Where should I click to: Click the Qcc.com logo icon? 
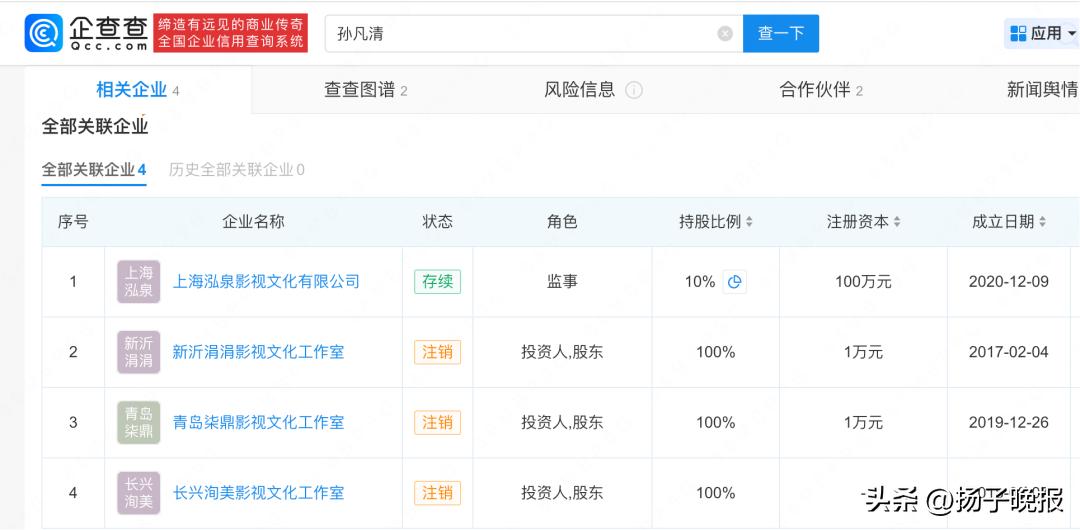tap(44, 33)
